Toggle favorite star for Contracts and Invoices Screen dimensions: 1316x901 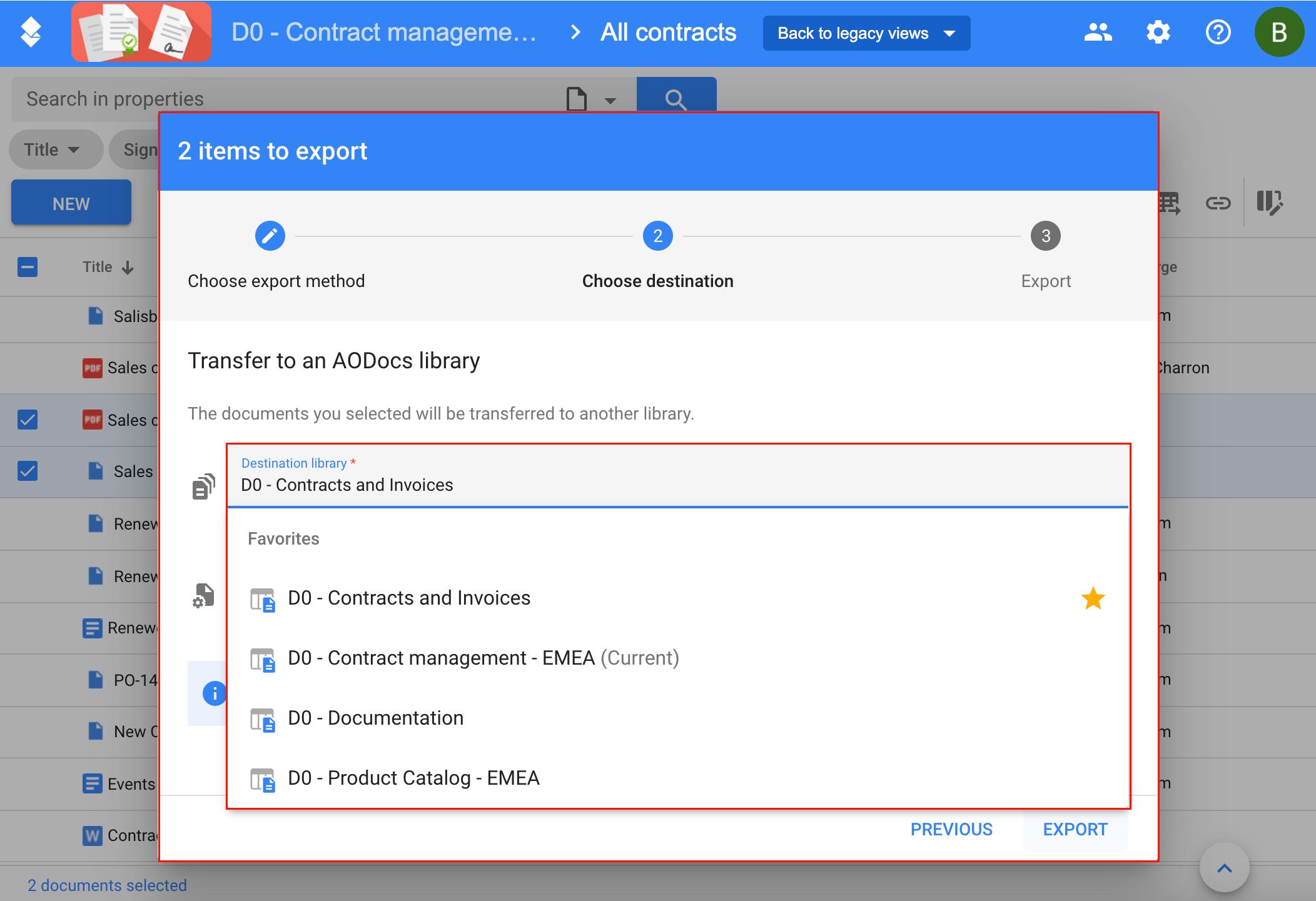(x=1093, y=598)
